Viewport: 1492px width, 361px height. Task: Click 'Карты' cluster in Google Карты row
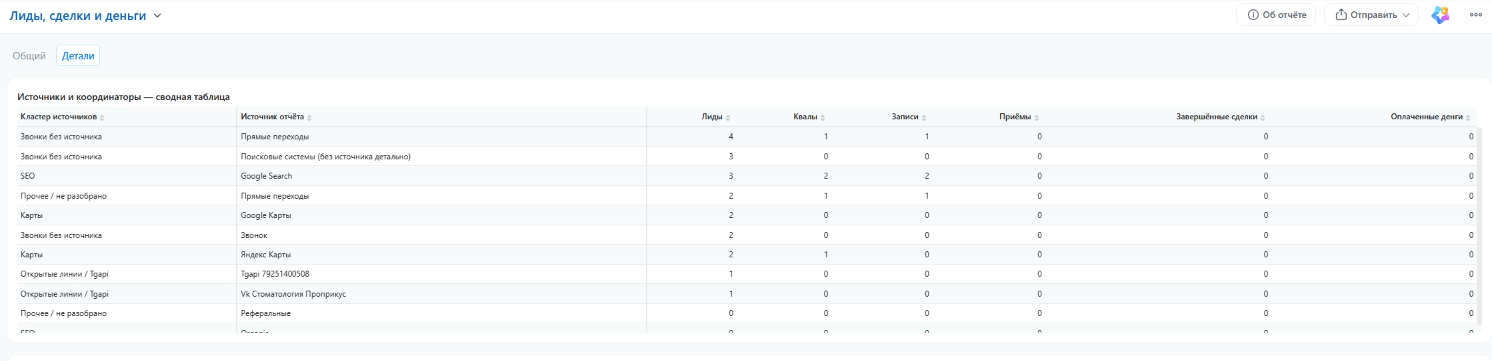pyautogui.click(x=32, y=215)
